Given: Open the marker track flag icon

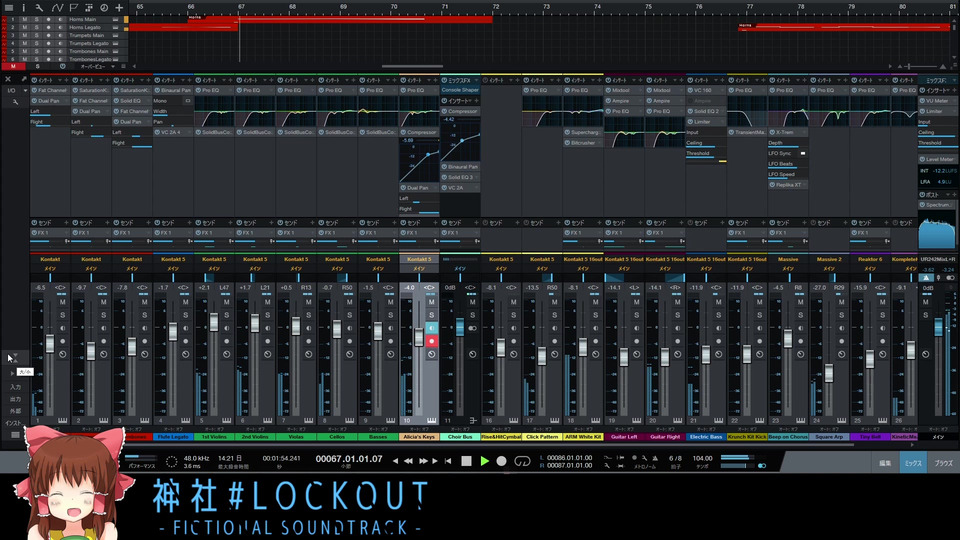Looking at the screenshot, I should (73, 7).
